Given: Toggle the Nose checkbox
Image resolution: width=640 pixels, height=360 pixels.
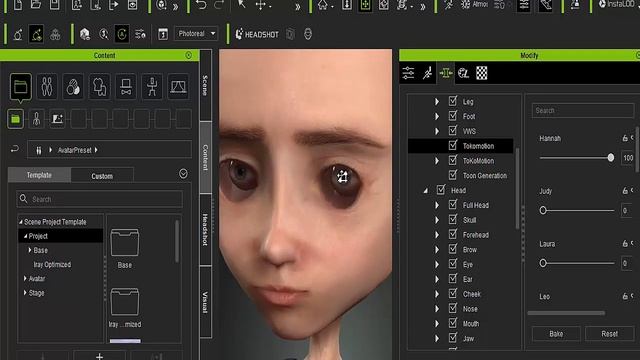Looking at the screenshot, I should (453, 308).
